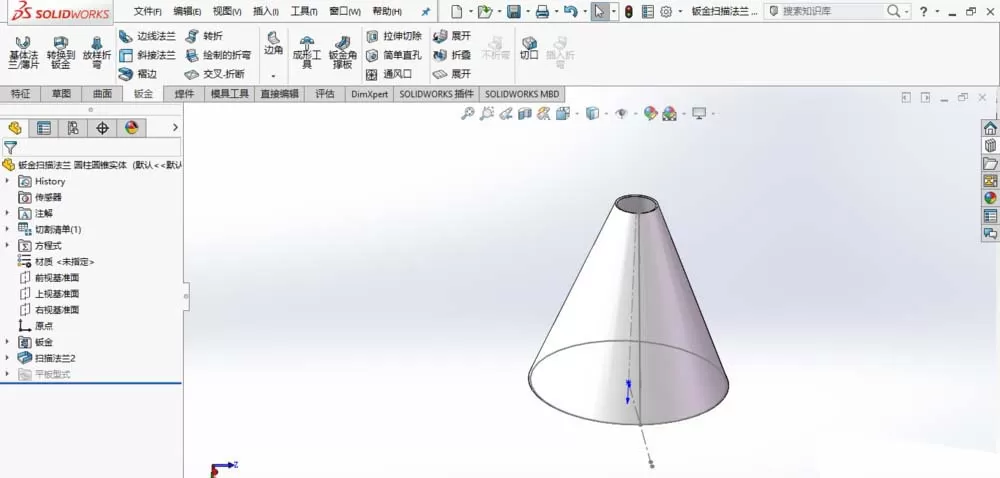Toggle the pin on the menu bar

click(x=426, y=11)
